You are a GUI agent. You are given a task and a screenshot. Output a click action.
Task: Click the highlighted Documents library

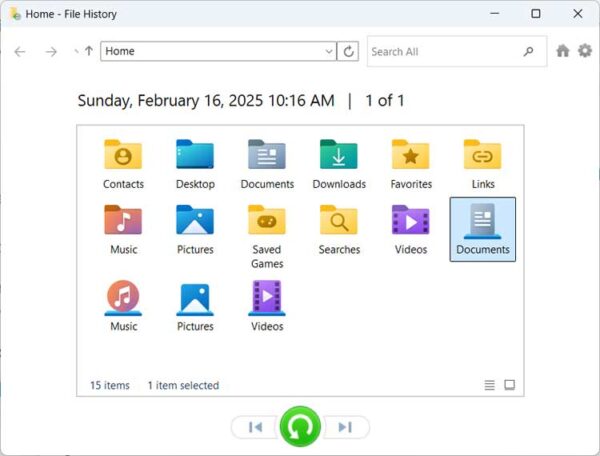pyautogui.click(x=483, y=230)
